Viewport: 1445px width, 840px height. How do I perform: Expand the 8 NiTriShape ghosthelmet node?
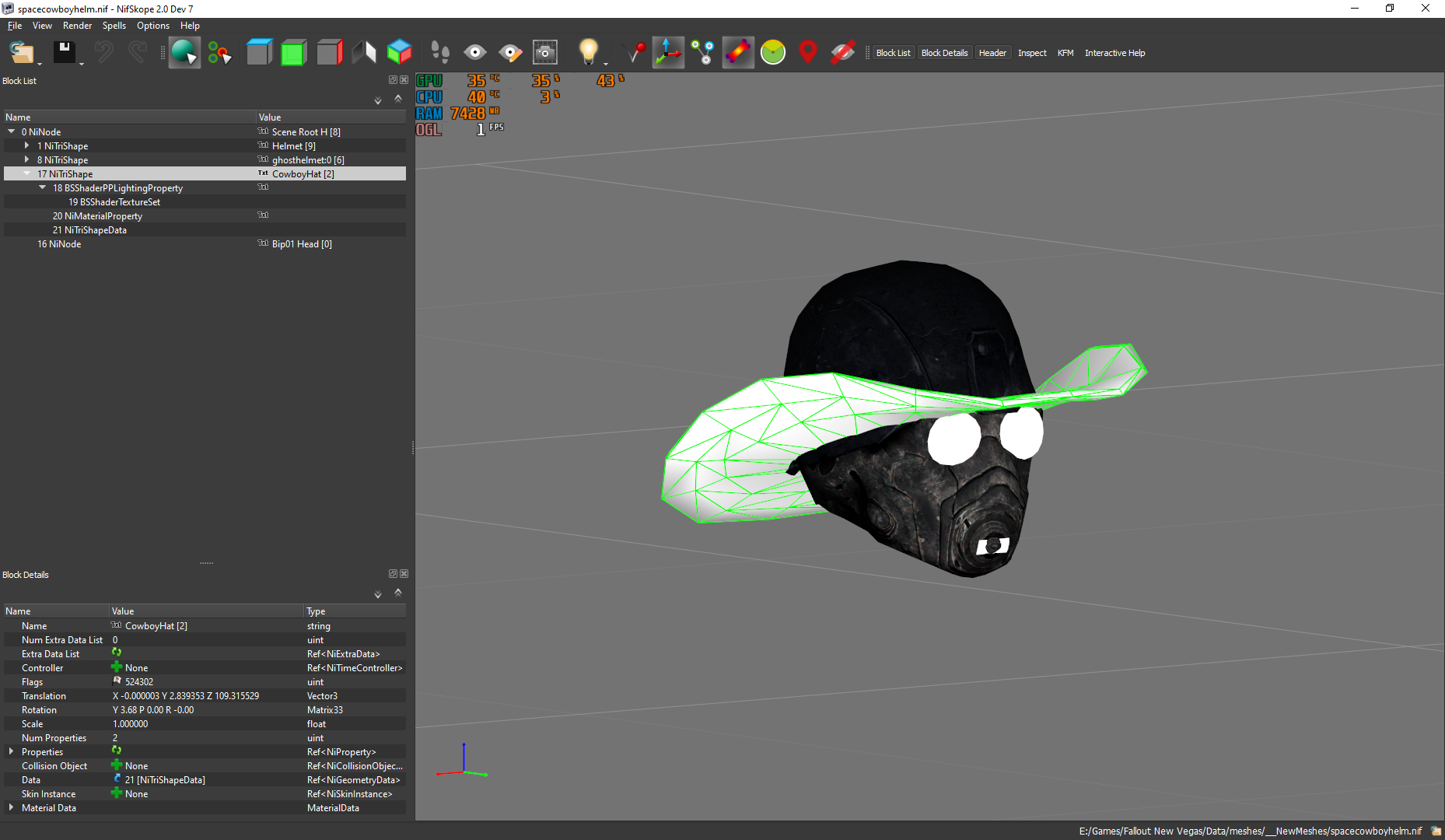coord(26,159)
